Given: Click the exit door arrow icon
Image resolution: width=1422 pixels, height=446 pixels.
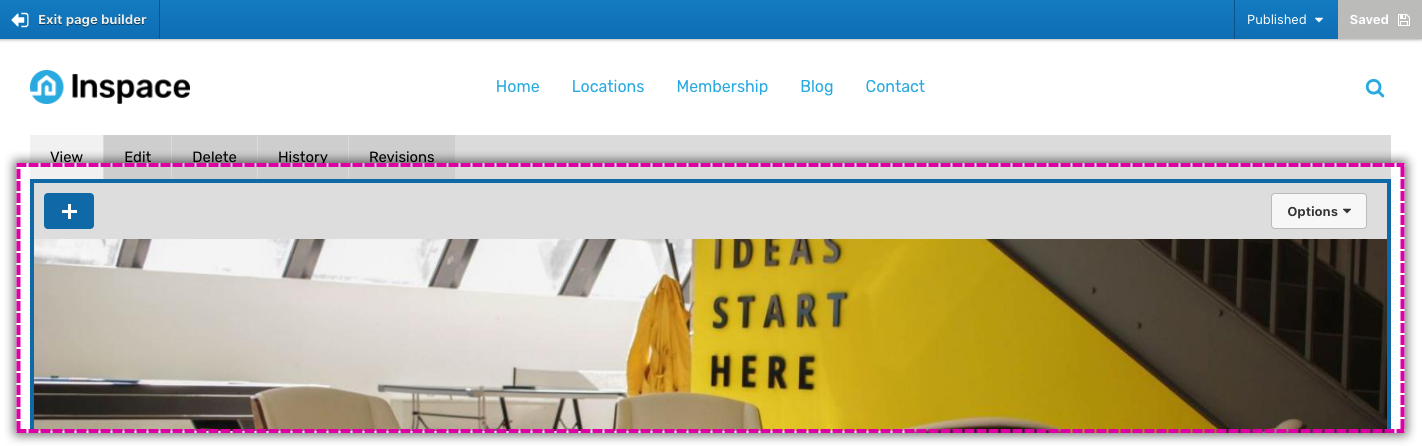Looking at the screenshot, I should 20,20.
